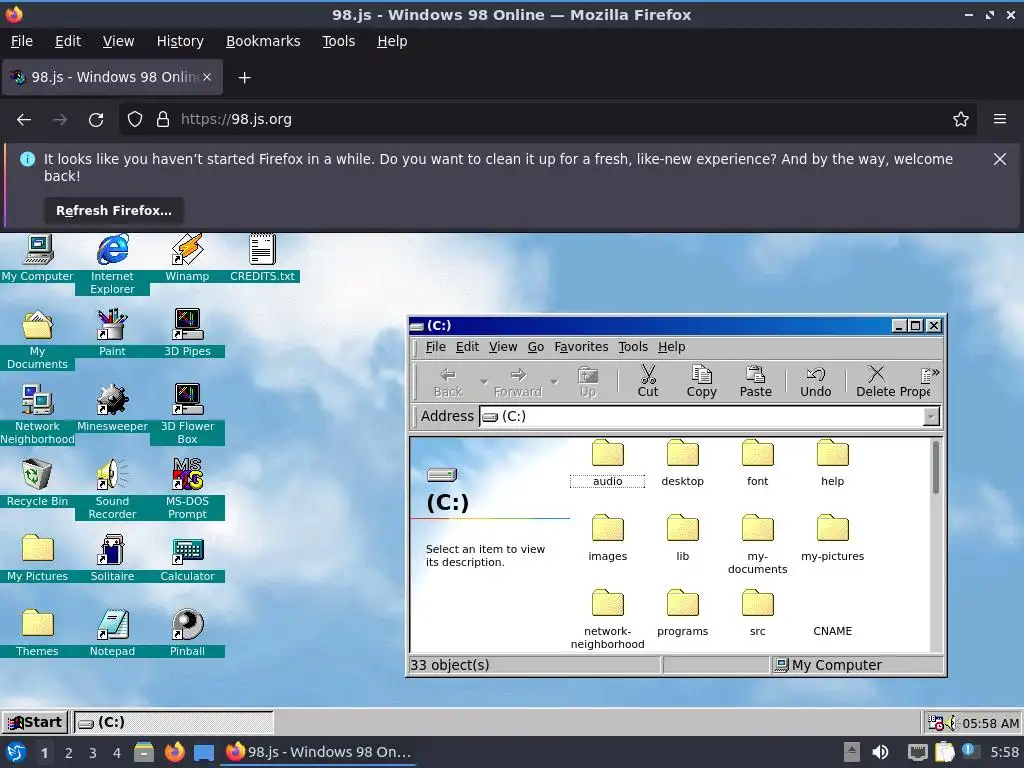Click the (C:) taskbar button
This screenshot has height=768, width=1024.
tap(173, 722)
